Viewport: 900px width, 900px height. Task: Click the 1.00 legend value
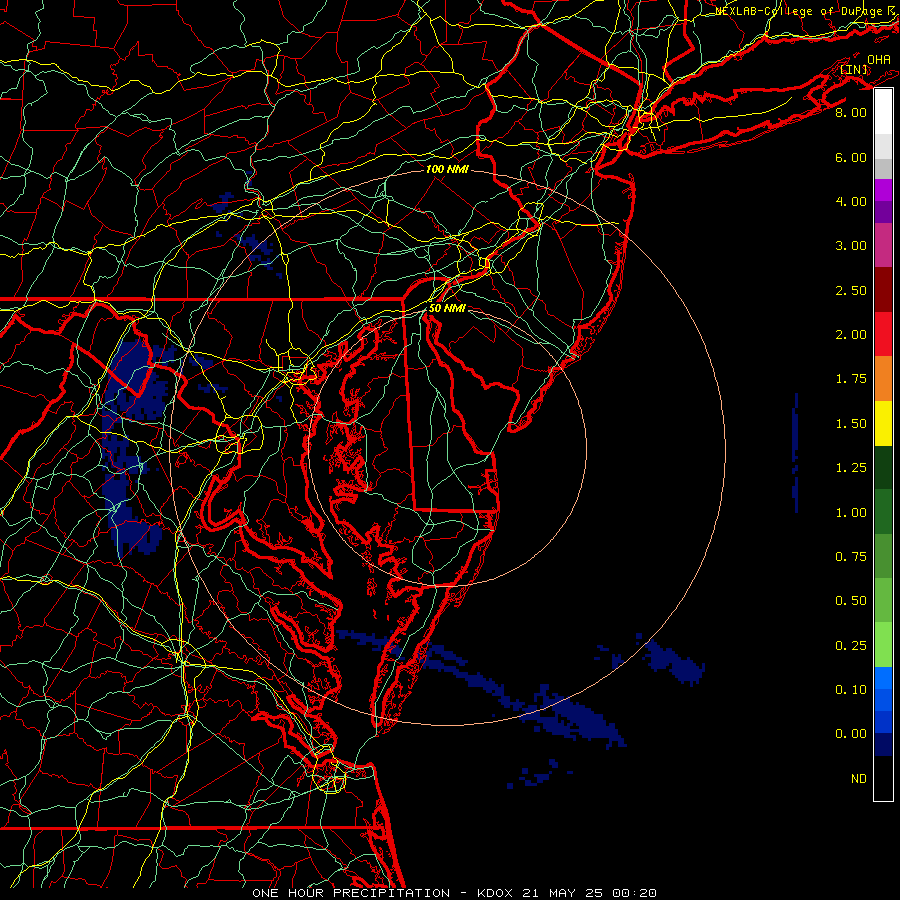[x=851, y=513]
